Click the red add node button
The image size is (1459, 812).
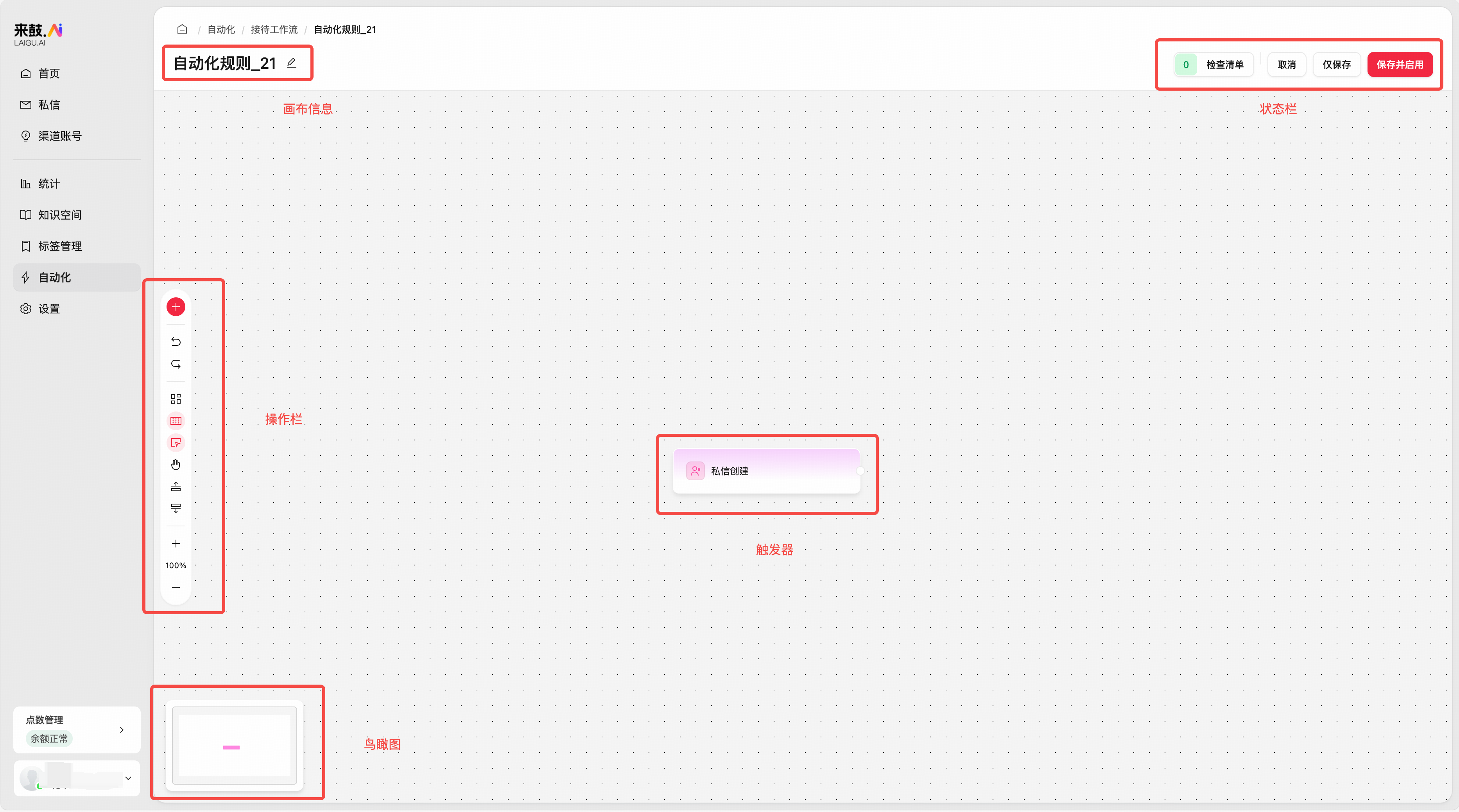[176, 307]
